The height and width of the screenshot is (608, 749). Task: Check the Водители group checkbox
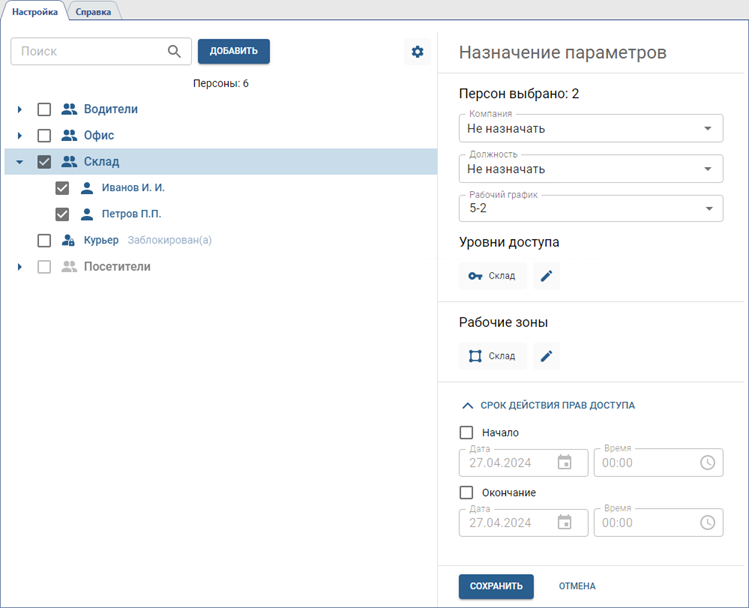tap(44, 109)
